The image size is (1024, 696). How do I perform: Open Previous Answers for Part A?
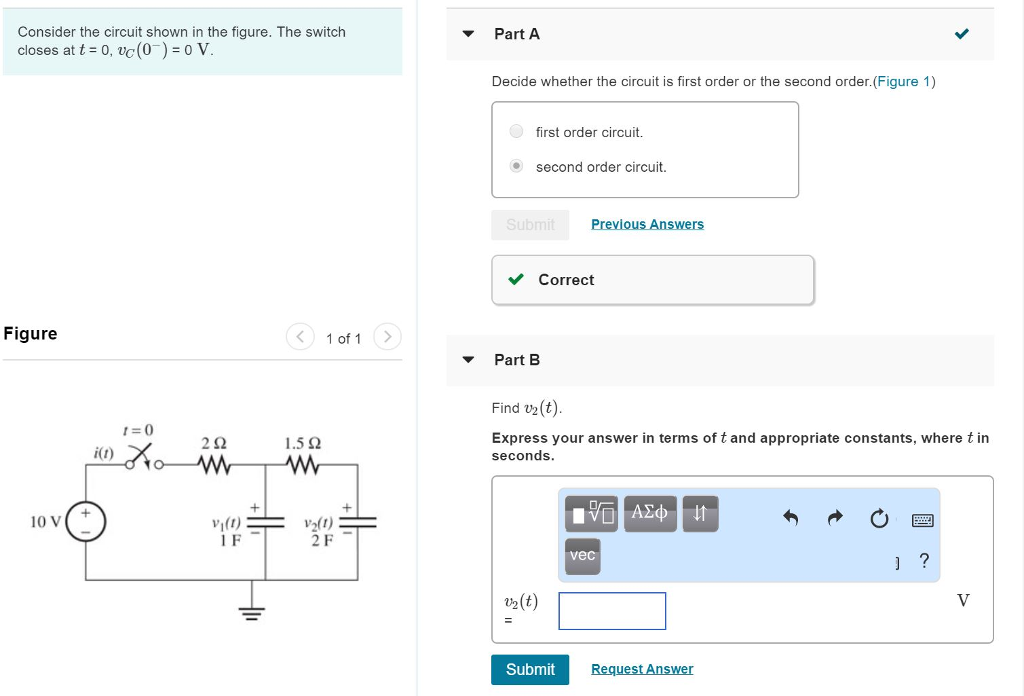pyautogui.click(x=647, y=224)
